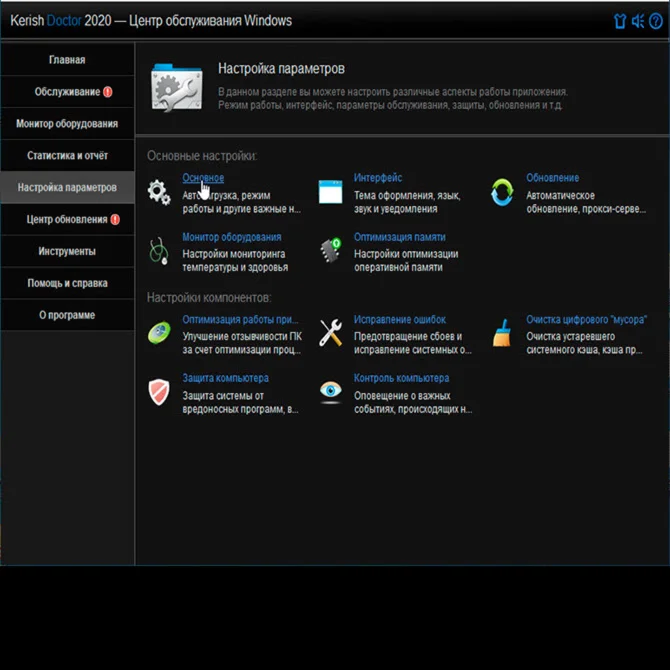Open the Оптимизация работы при... link
The height and width of the screenshot is (670, 670).
coord(239,319)
